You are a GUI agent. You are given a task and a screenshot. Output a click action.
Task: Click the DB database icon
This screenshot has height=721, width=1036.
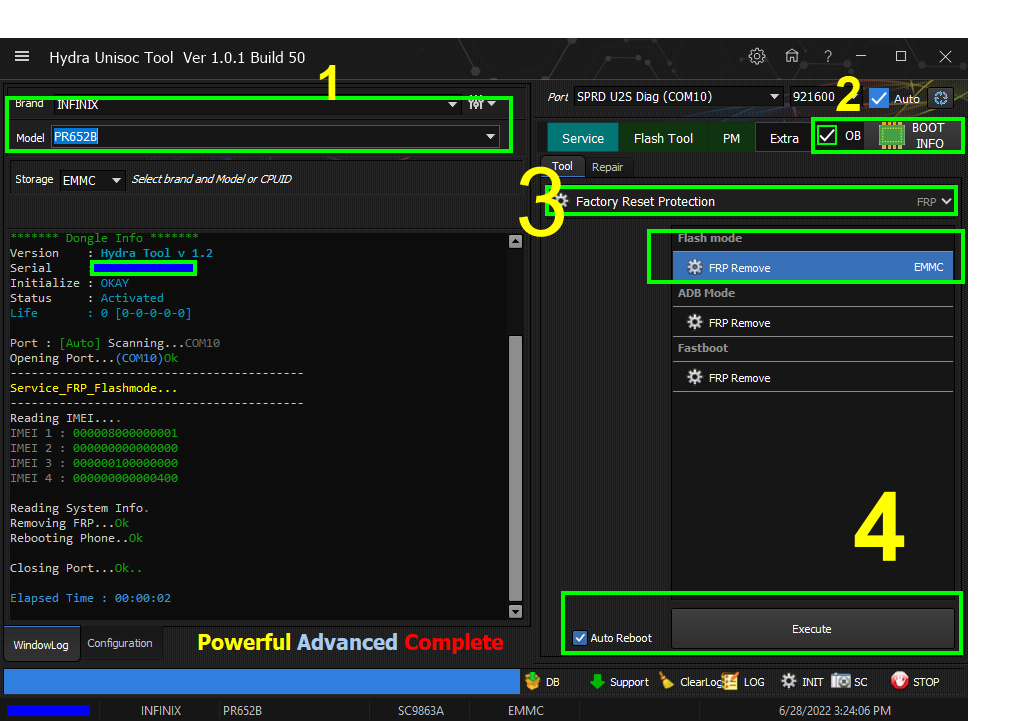click(532, 681)
